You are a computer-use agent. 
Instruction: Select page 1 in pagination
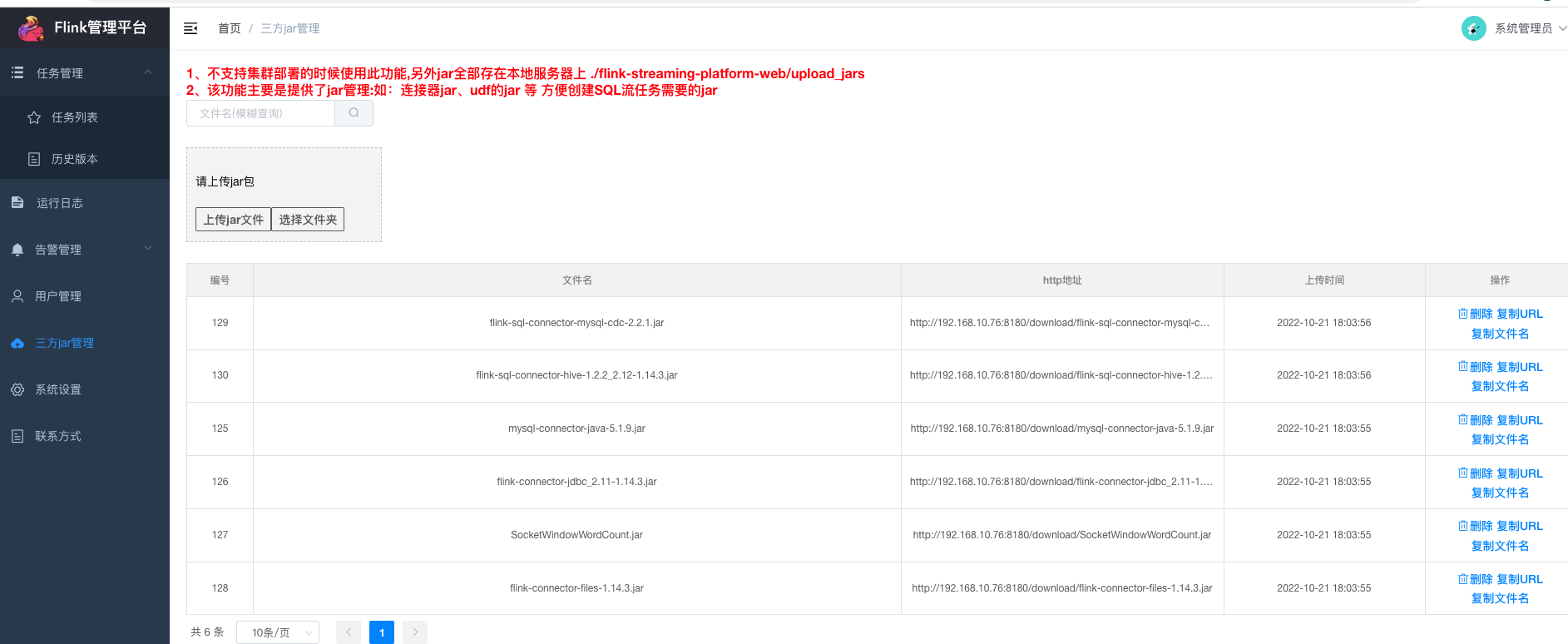point(382,632)
